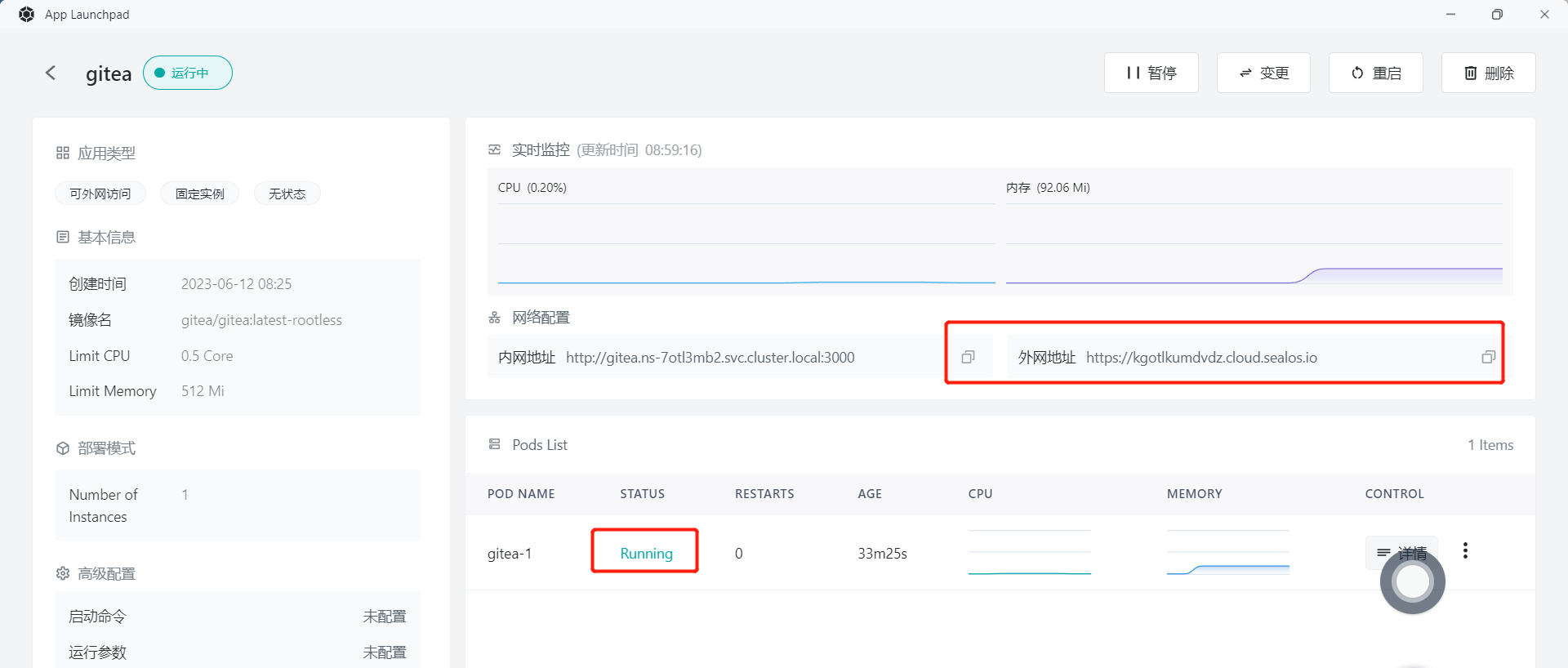Click the gitea-1 pod CPU mini chart

click(1029, 553)
